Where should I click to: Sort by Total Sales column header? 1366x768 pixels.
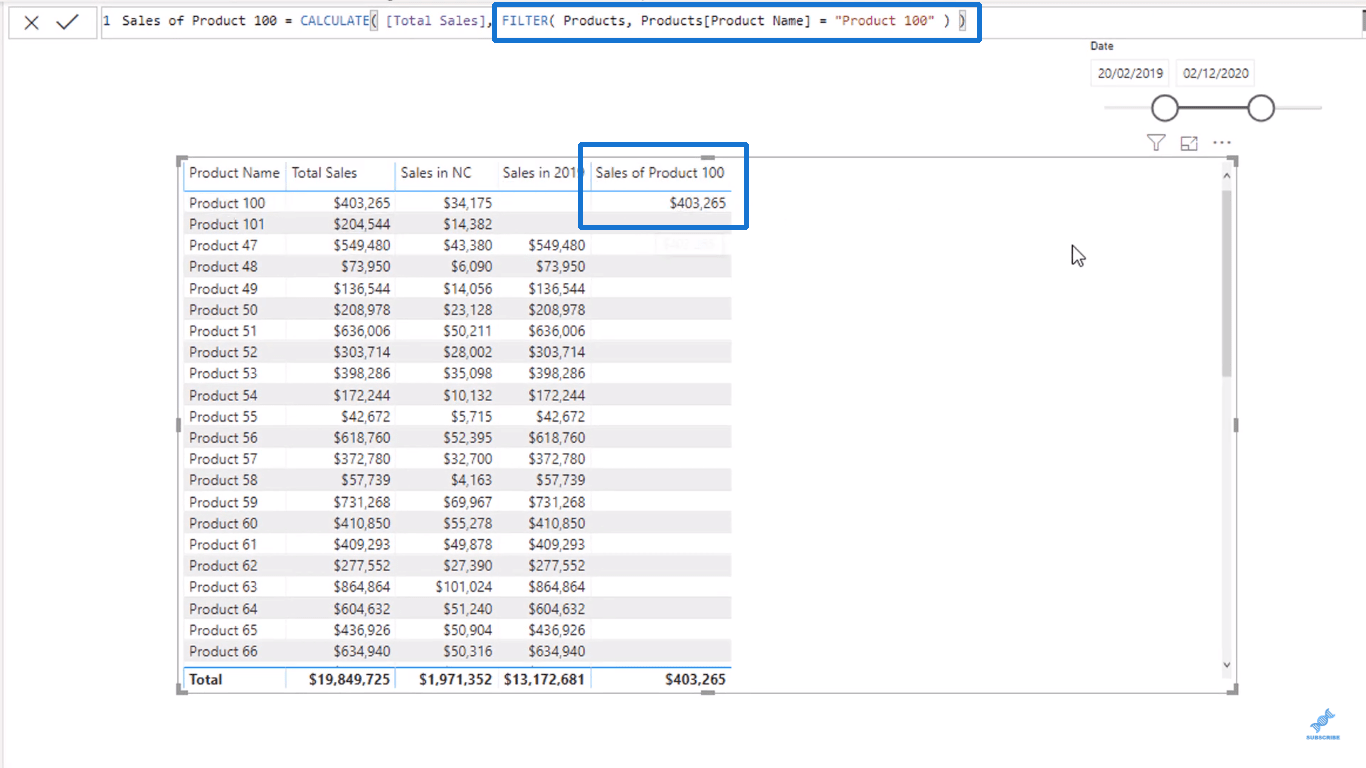[x=324, y=172]
